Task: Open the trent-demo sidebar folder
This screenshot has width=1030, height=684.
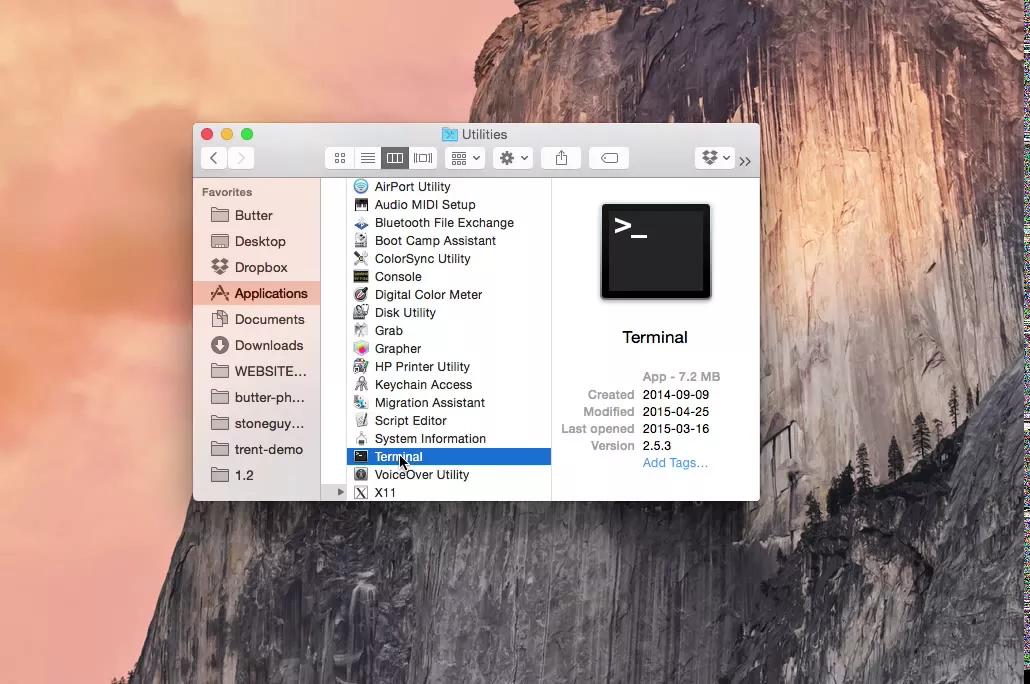Action: (257, 449)
